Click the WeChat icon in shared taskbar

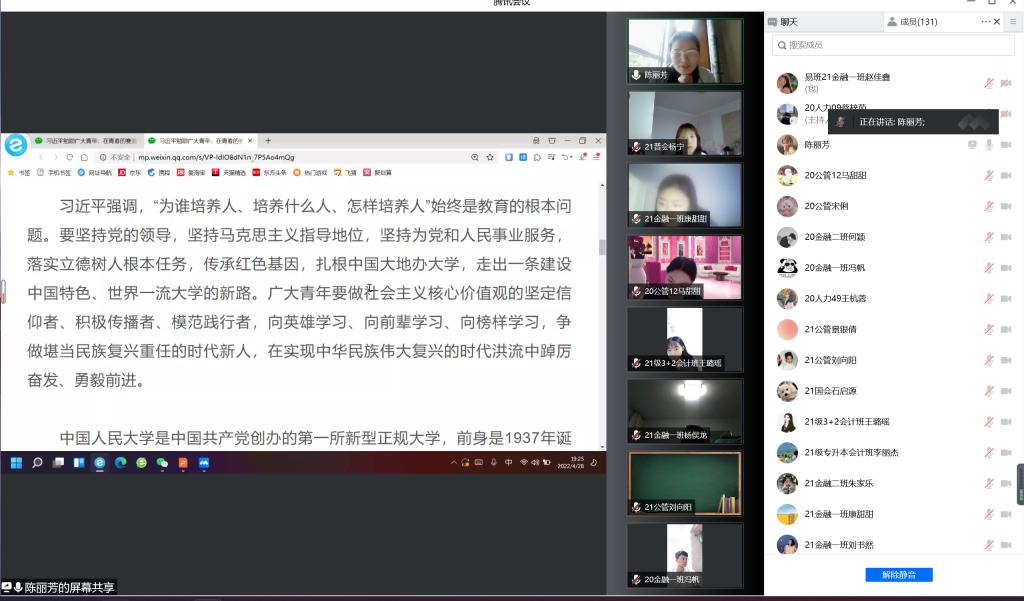tap(162, 463)
